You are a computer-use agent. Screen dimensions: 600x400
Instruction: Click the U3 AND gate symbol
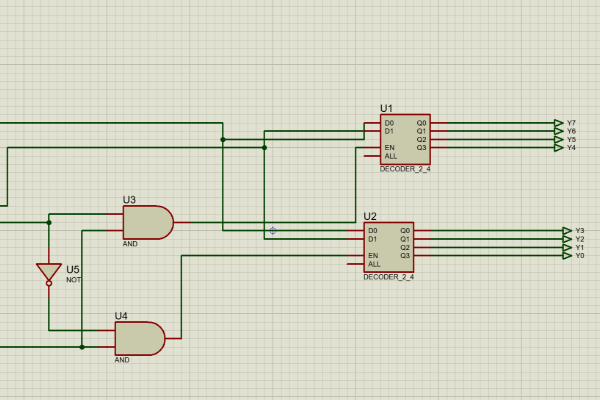(x=146, y=222)
